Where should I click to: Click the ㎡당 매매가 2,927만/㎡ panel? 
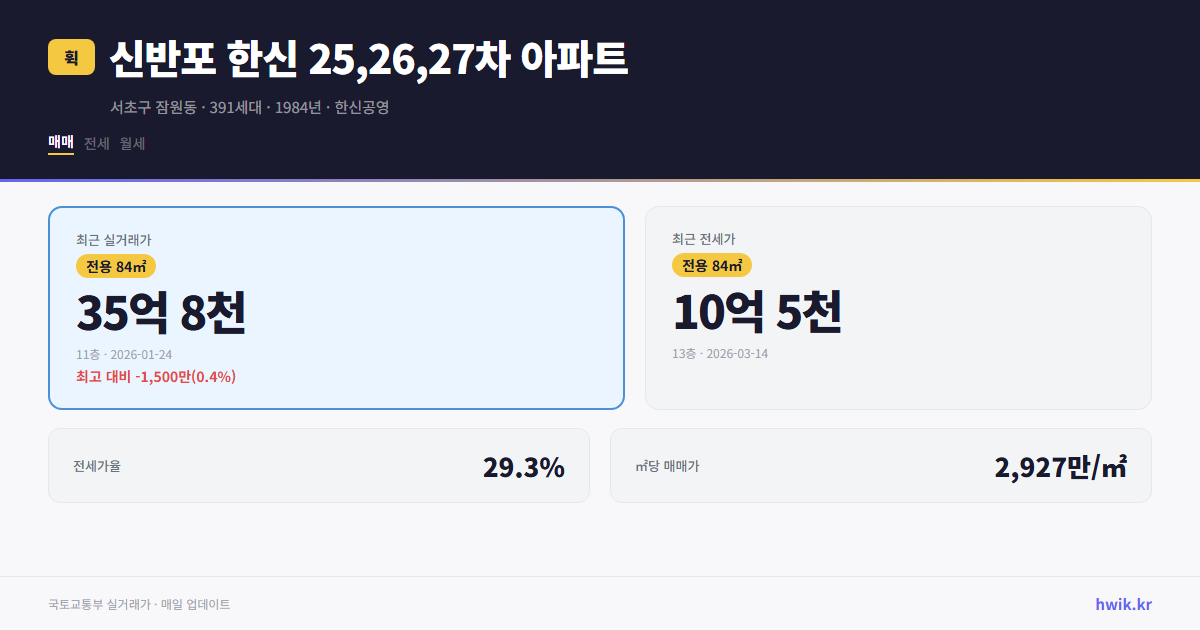(880, 465)
